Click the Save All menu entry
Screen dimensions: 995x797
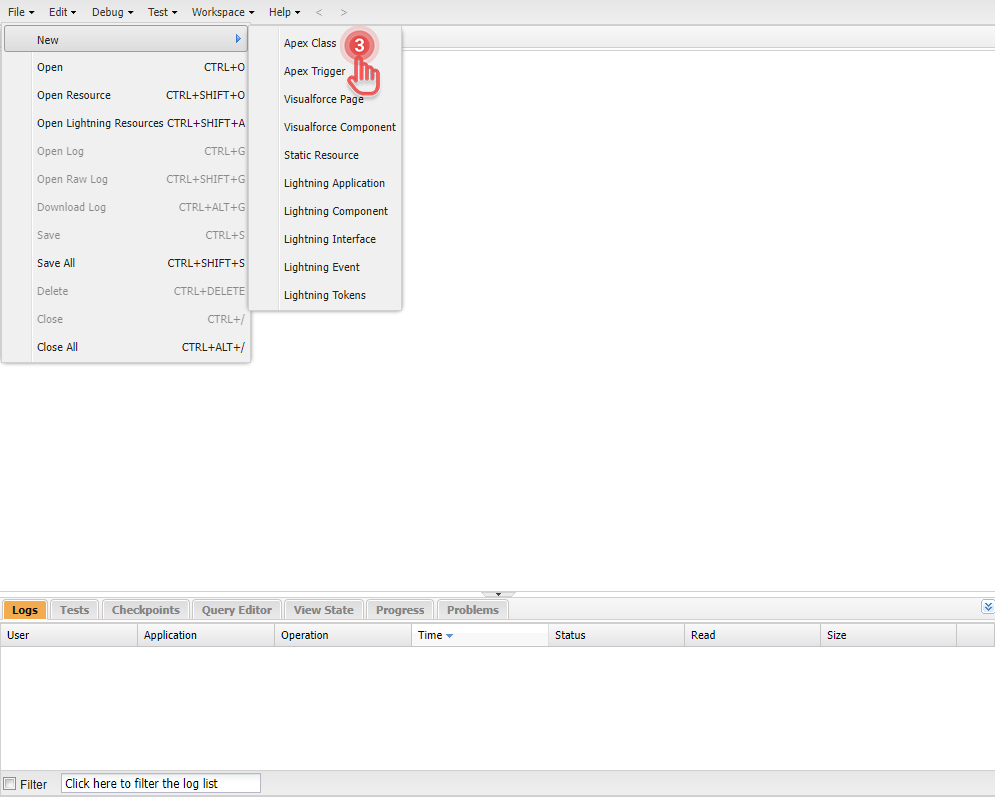coord(56,263)
